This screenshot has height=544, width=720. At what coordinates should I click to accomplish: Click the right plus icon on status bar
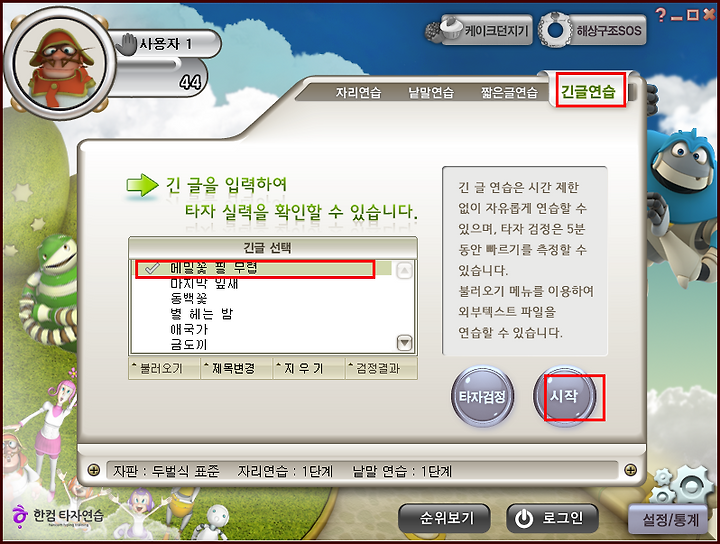point(631,470)
